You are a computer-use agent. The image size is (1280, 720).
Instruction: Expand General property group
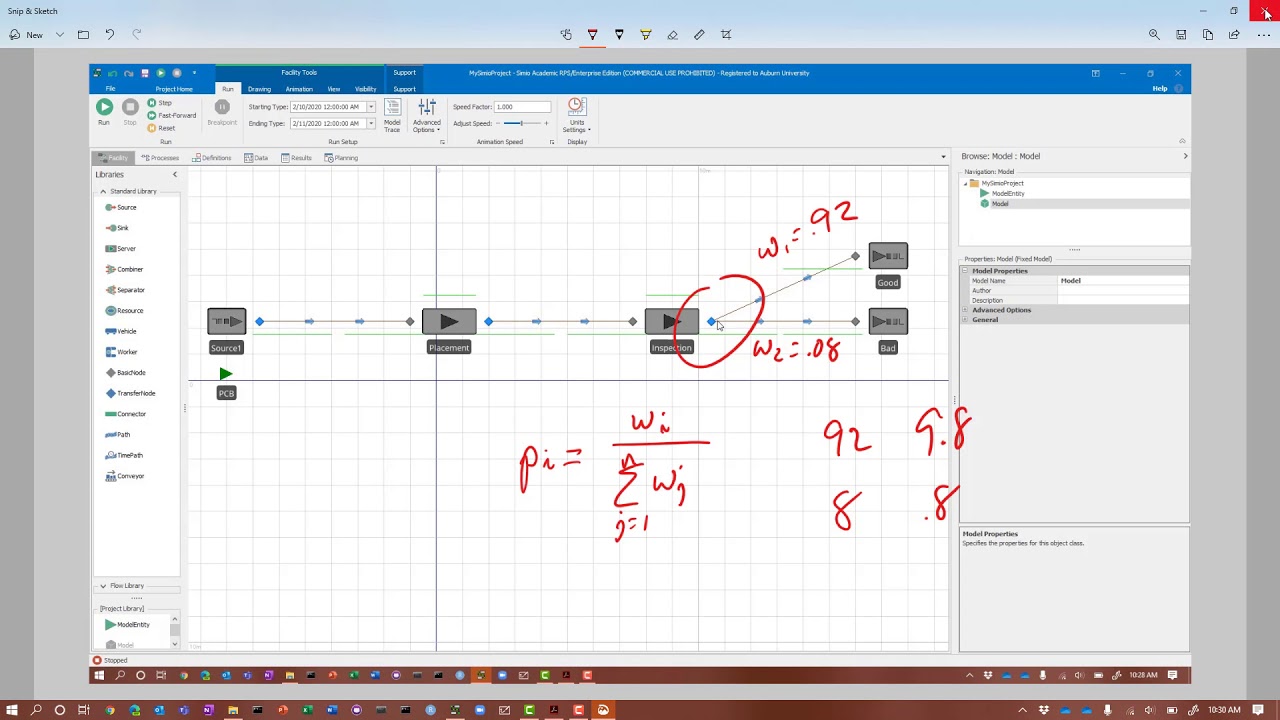click(x=966, y=320)
